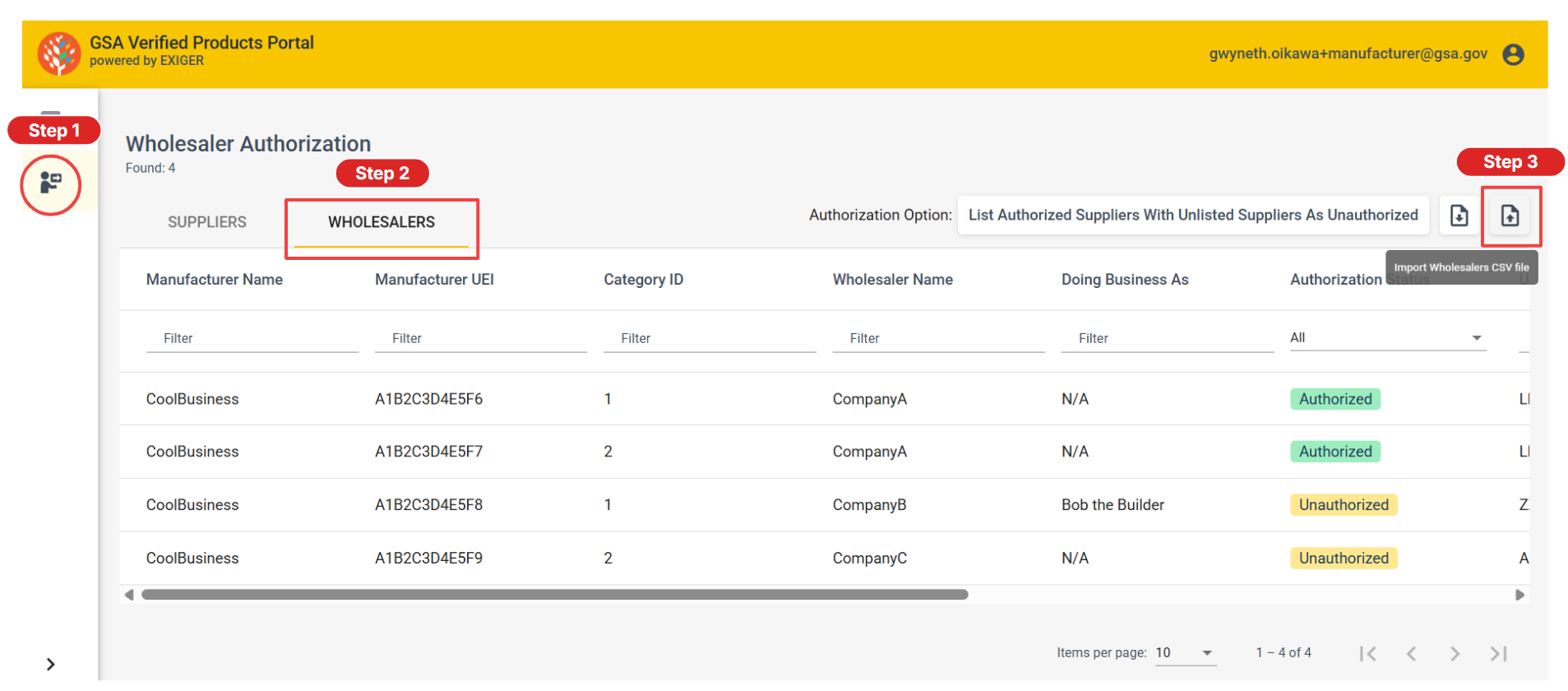Click the Manufacturer UEI filter field

point(481,339)
